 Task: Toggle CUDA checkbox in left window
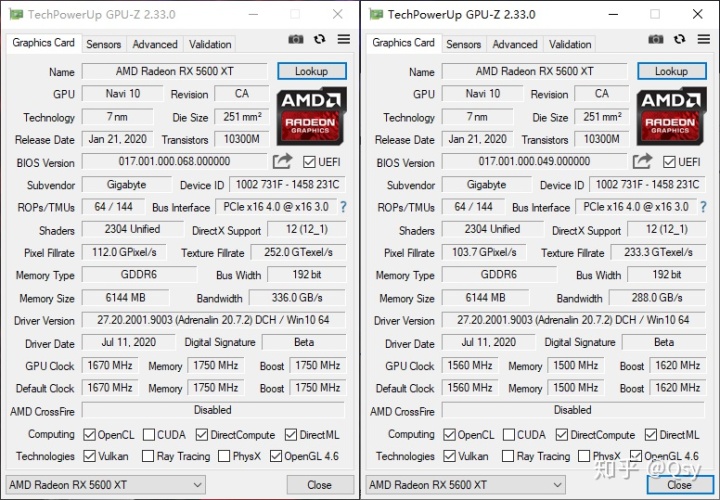pyautogui.click(x=149, y=434)
